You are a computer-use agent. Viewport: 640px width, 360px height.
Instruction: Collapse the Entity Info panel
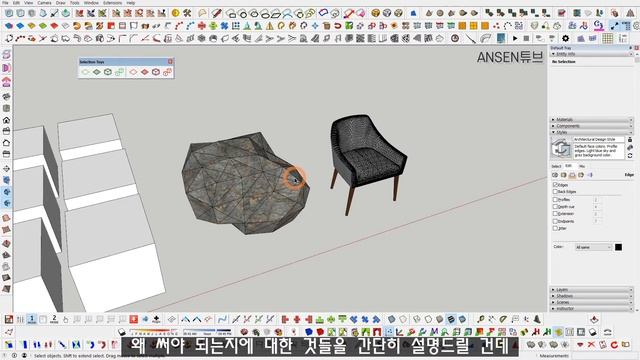click(591, 54)
